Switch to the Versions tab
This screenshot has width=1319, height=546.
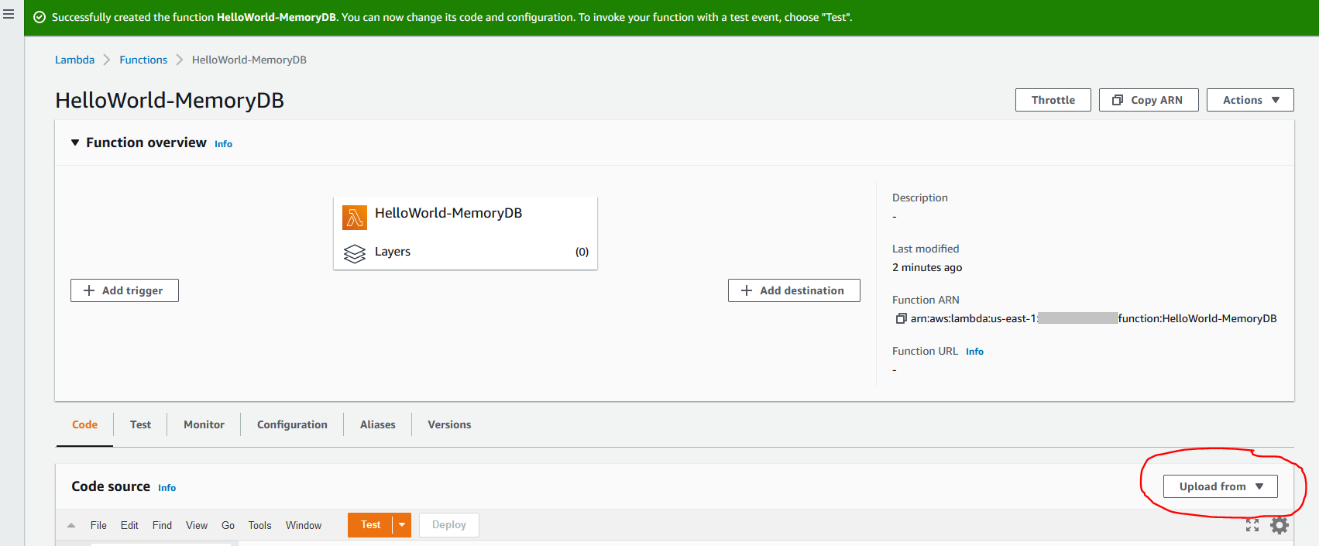pos(449,425)
